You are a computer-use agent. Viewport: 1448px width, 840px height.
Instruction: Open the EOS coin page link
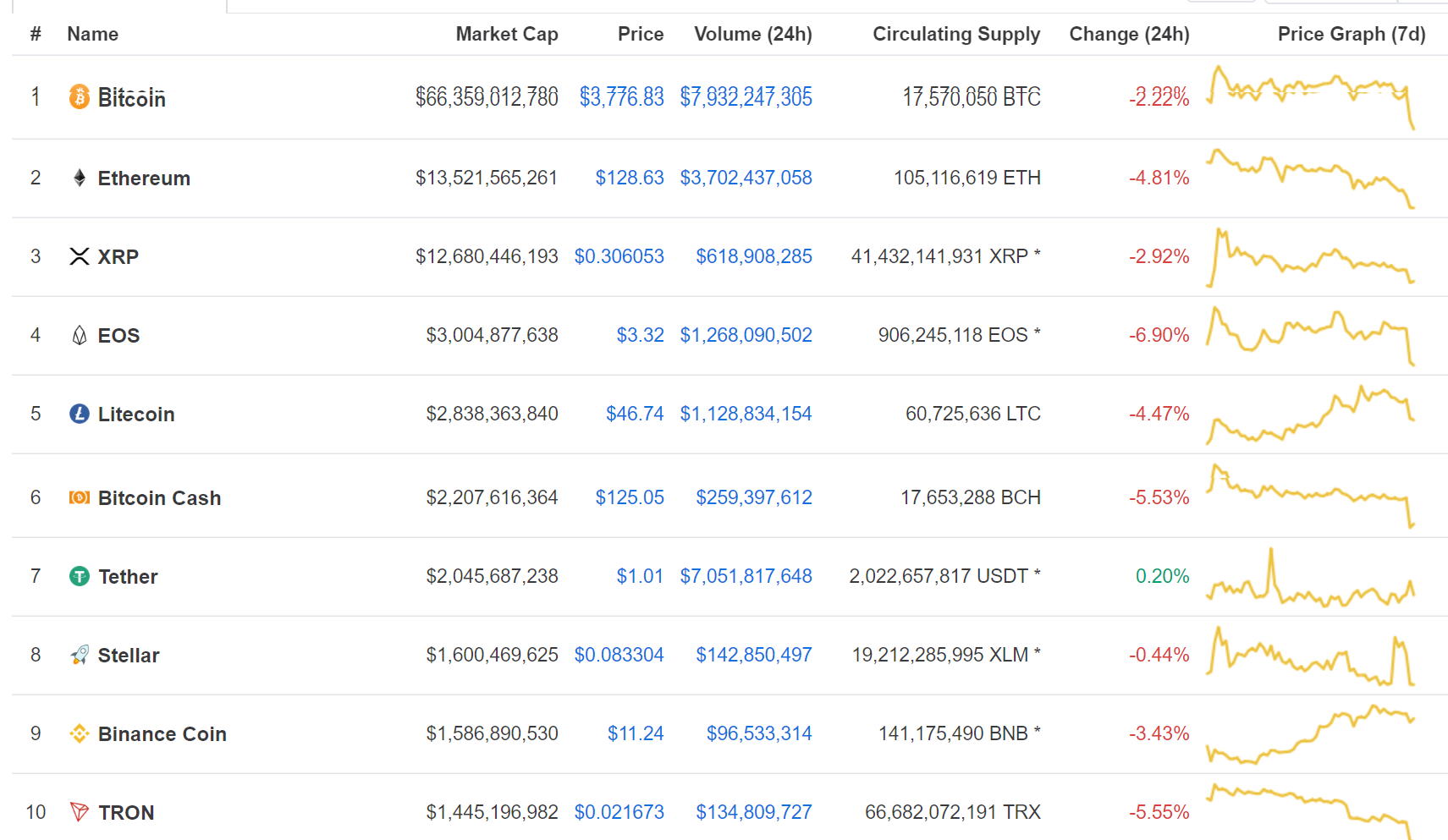point(118,336)
